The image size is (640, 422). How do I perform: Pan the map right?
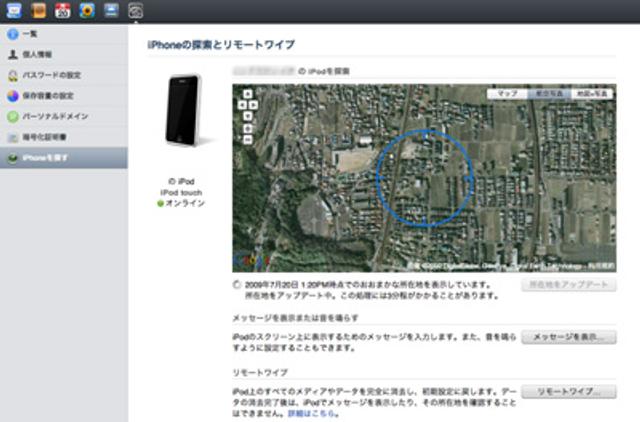click(253, 105)
